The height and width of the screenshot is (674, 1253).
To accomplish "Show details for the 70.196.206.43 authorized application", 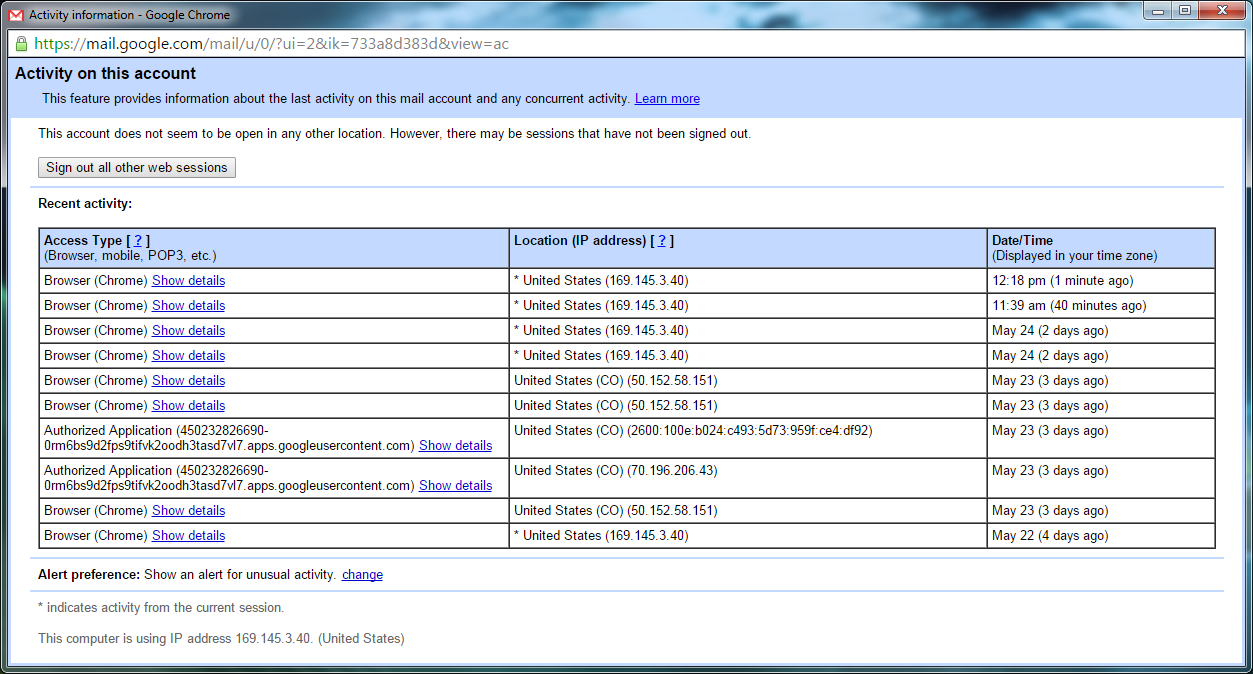I will (455, 486).
